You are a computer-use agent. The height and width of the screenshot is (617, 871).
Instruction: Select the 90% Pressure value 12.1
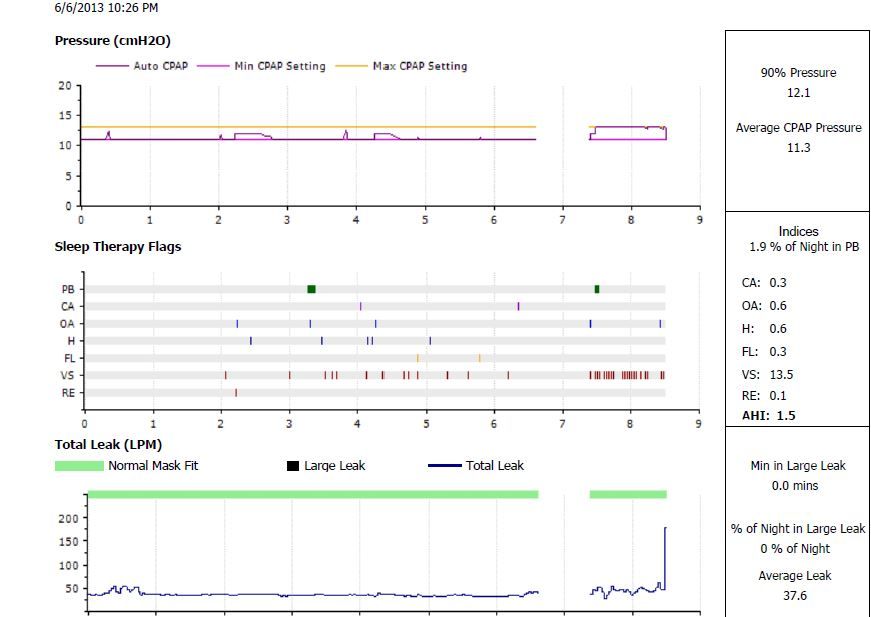[798, 92]
